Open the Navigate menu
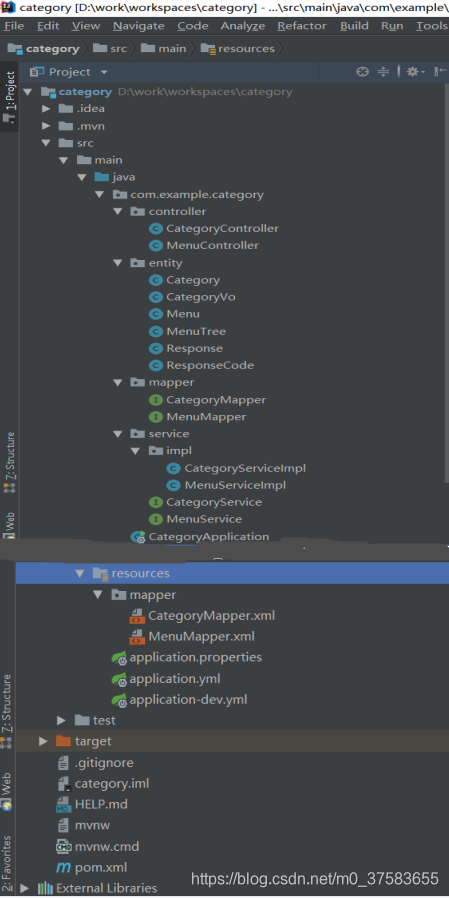The image size is (449, 898). [138, 26]
